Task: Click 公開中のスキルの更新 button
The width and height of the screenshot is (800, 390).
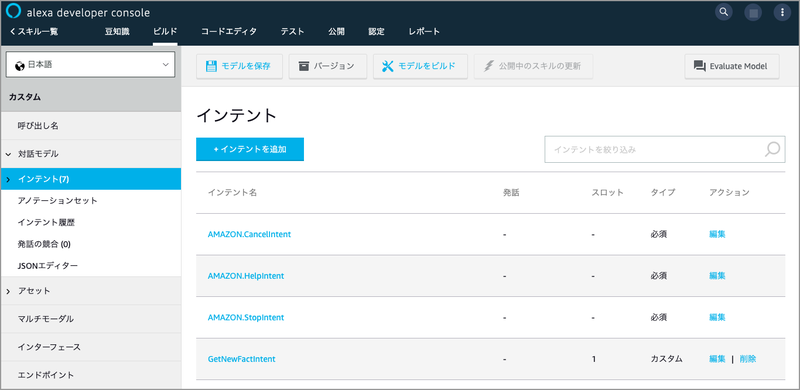Action: pos(534,66)
